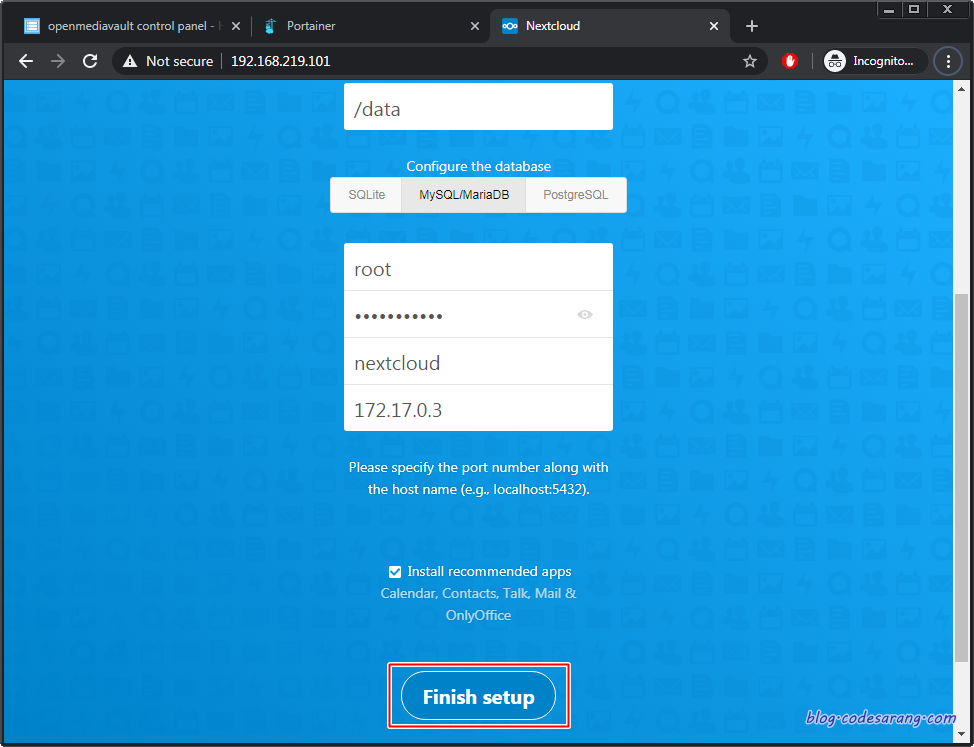The image size is (974, 747).
Task: Click the 'Please specify the port number' hint text
Action: click(478, 478)
